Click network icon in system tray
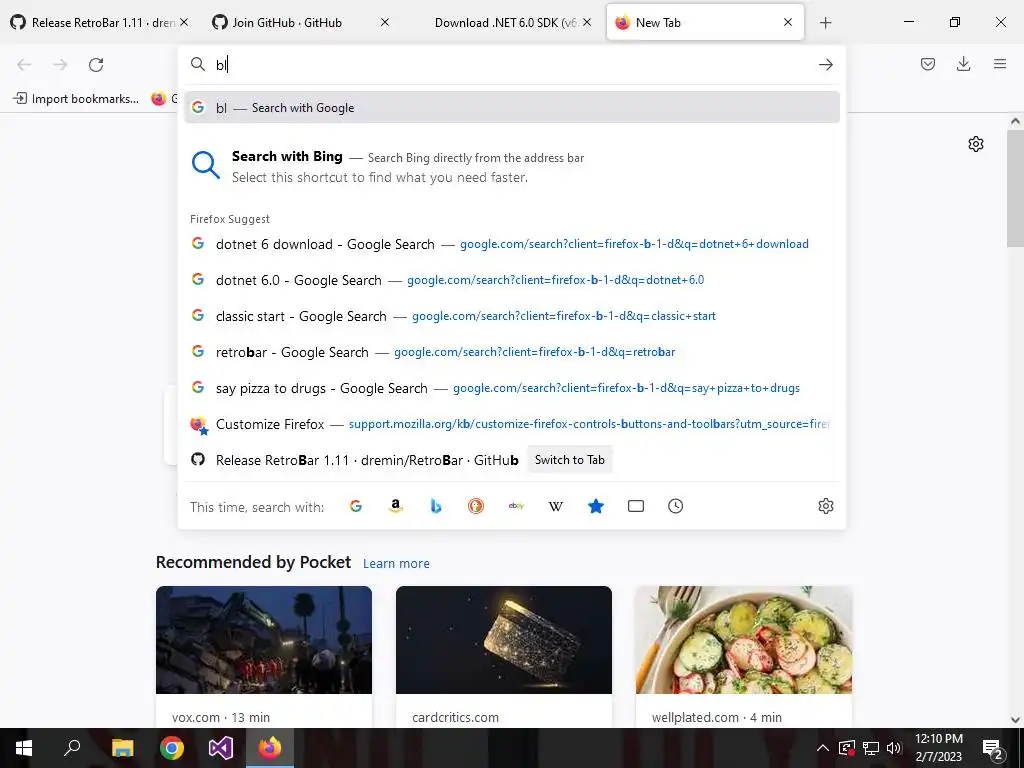1024x768 pixels. click(871, 748)
